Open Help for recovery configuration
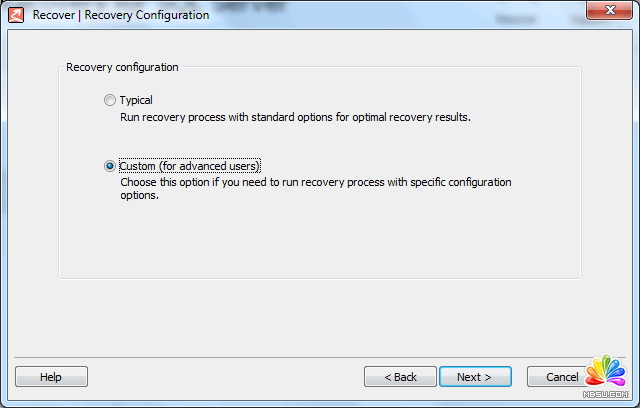 click(x=51, y=377)
